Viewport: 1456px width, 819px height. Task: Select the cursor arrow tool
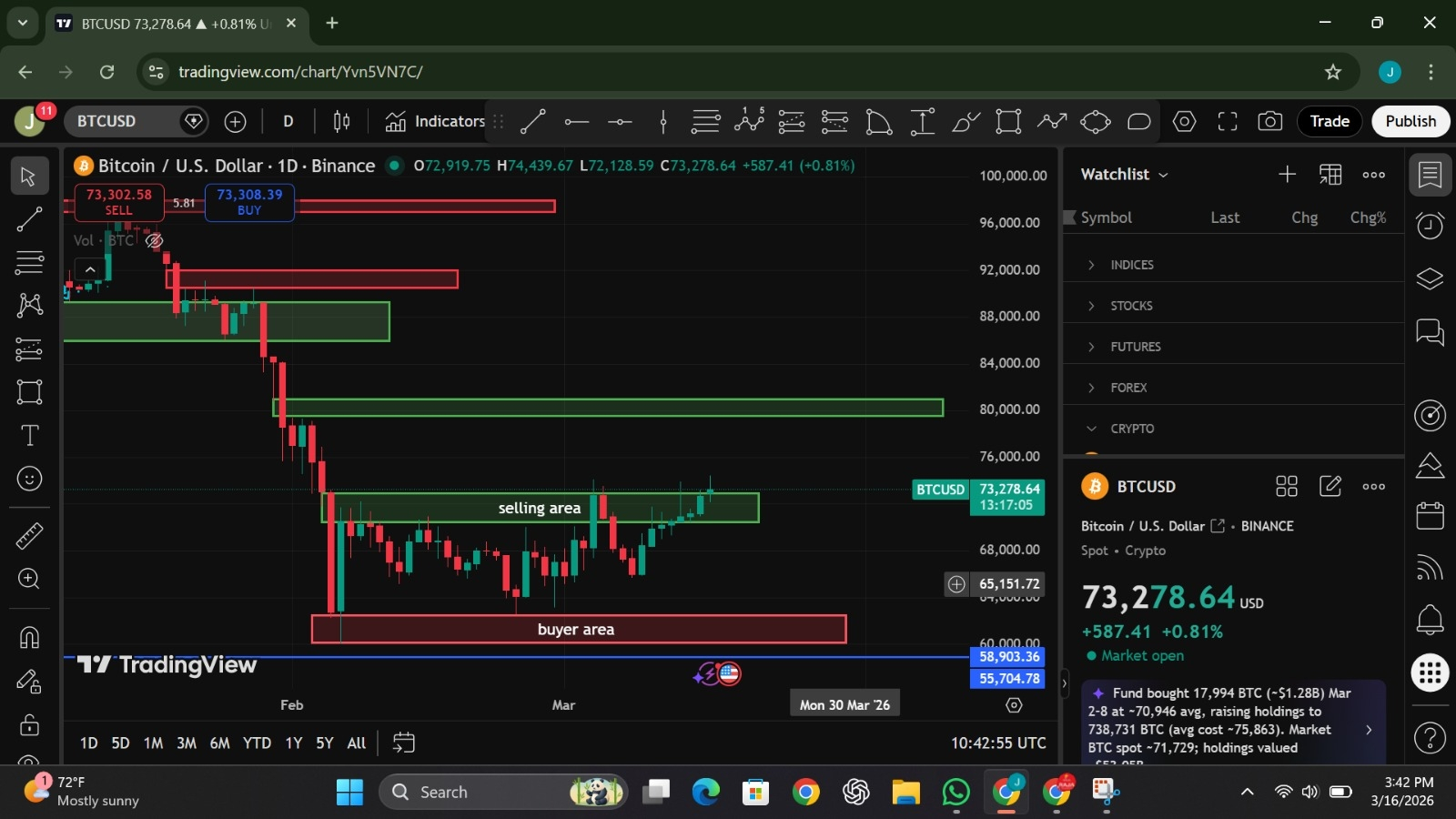(29, 176)
